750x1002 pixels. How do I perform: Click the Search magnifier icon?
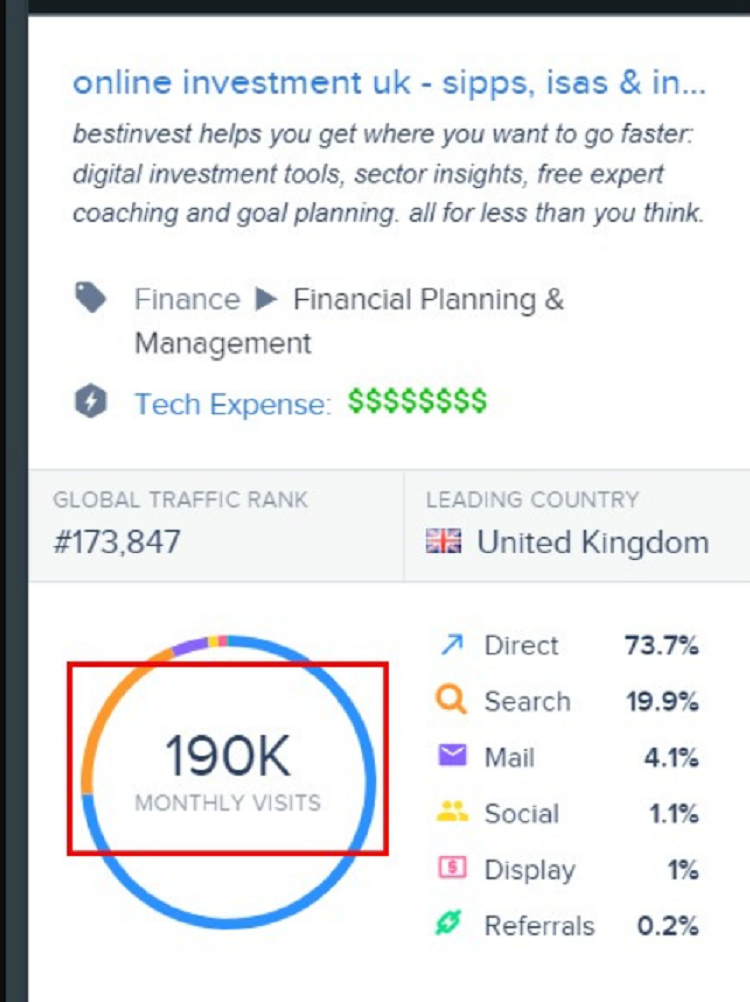tap(452, 700)
